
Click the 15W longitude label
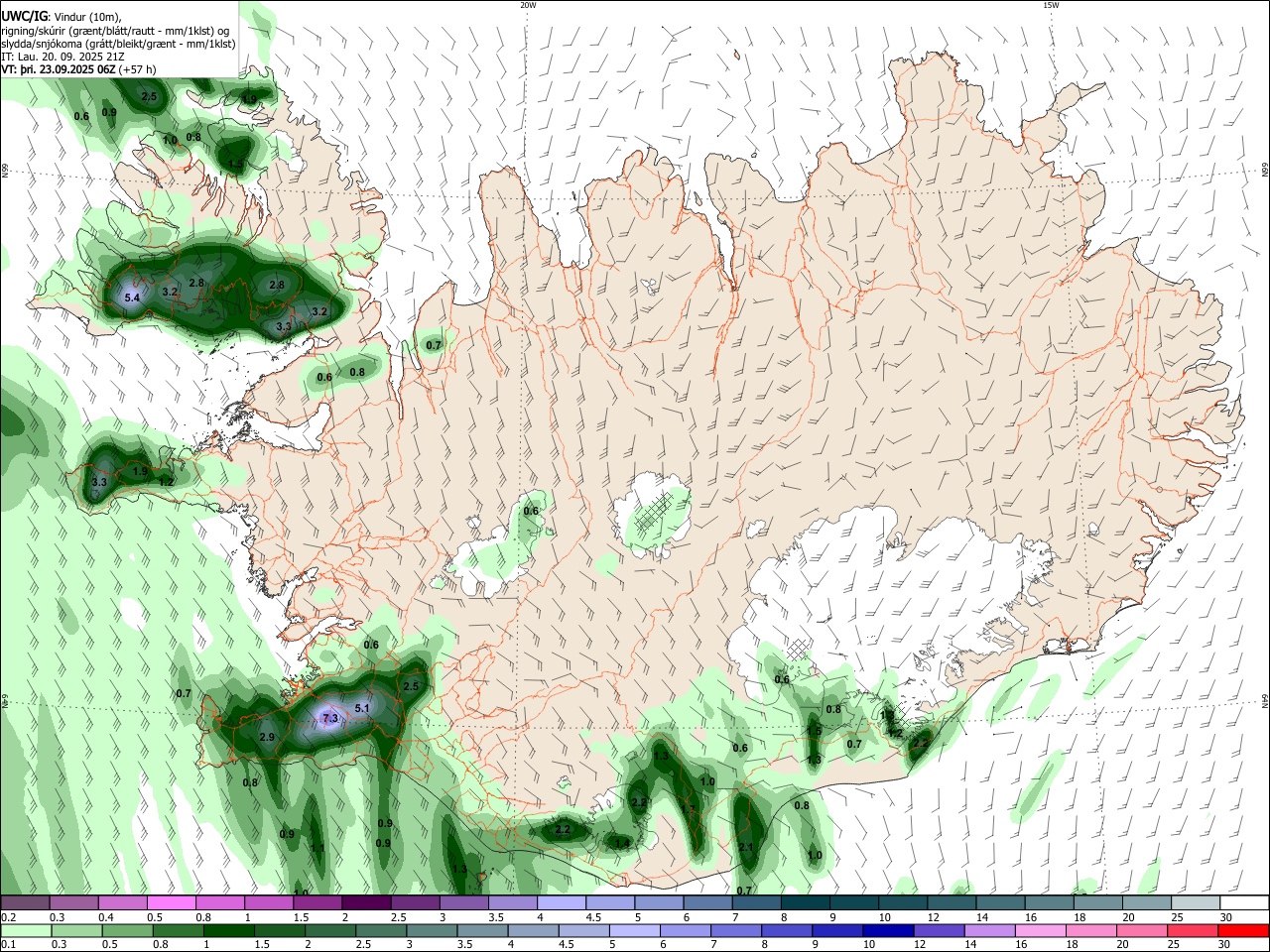pyautogui.click(x=1051, y=5)
